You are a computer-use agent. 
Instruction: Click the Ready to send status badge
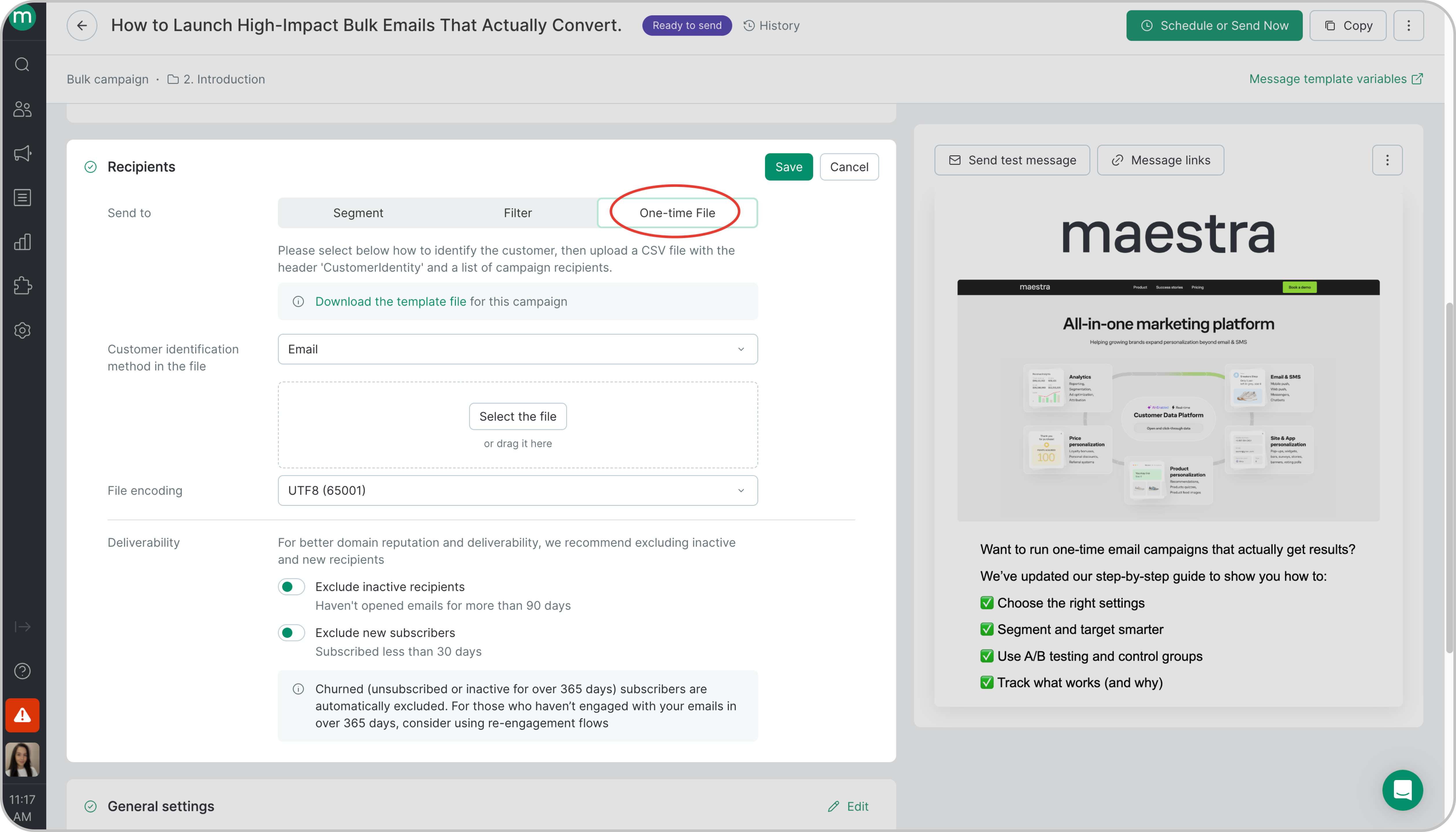pyautogui.click(x=687, y=26)
